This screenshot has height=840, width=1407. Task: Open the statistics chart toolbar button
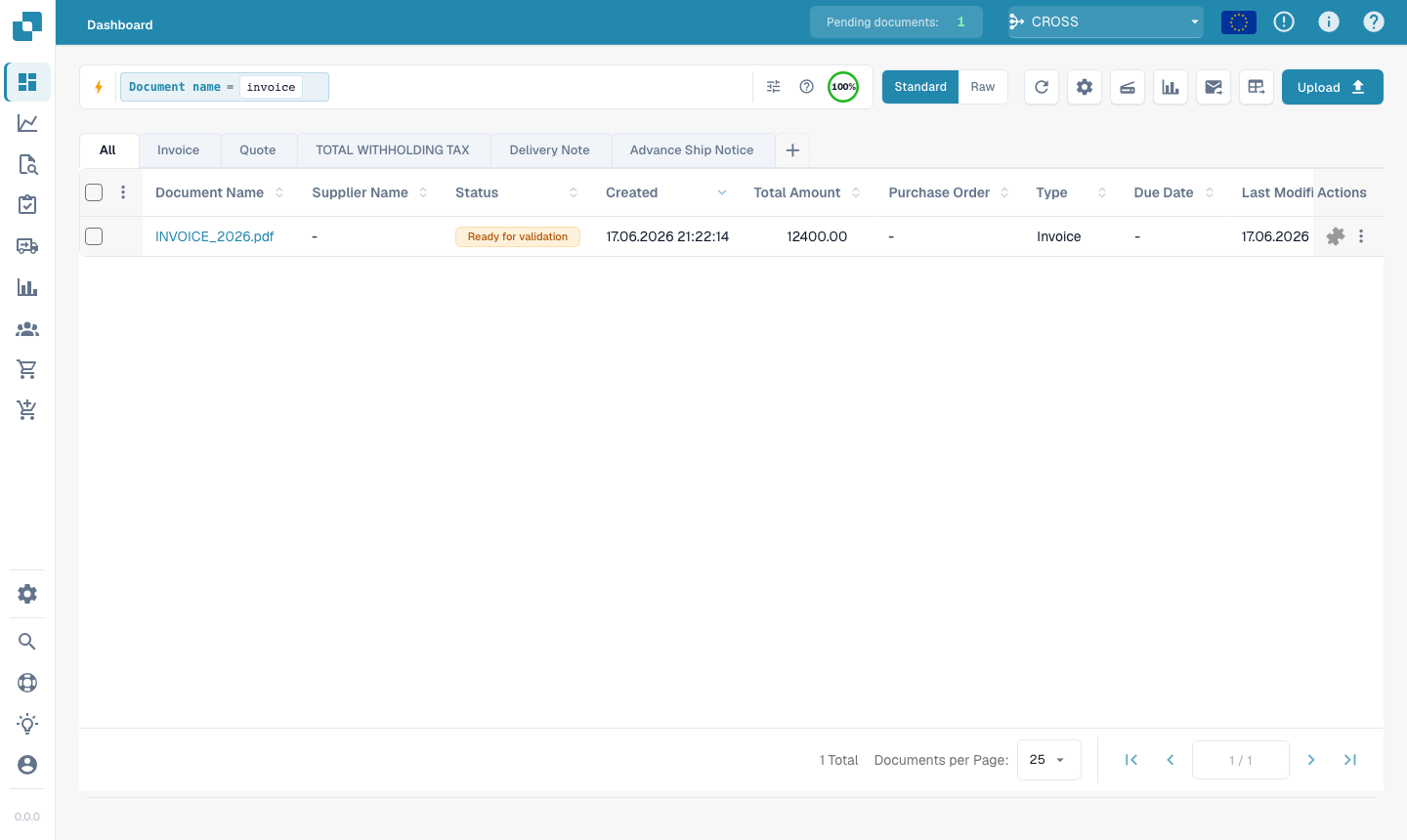tap(1171, 87)
